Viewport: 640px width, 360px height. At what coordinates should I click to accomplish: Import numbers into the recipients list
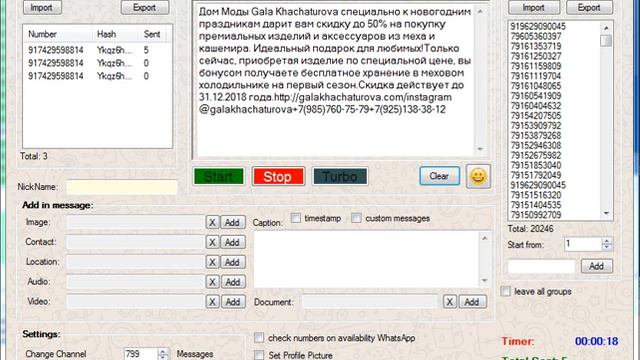coord(533,7)
